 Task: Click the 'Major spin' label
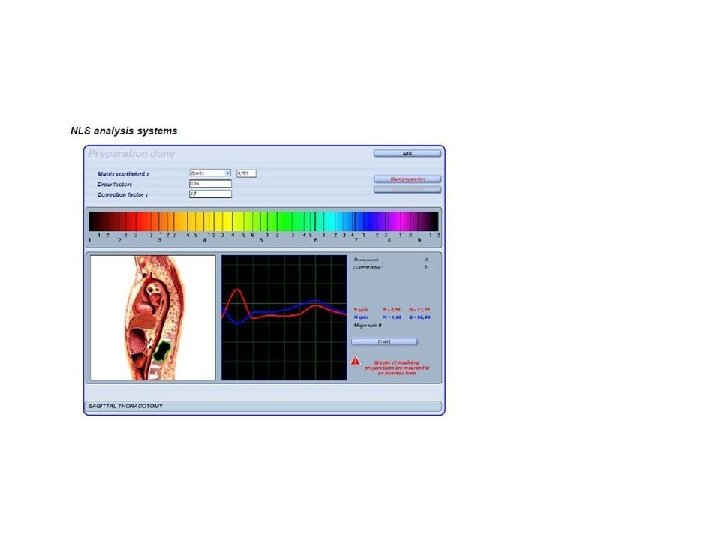367,325
